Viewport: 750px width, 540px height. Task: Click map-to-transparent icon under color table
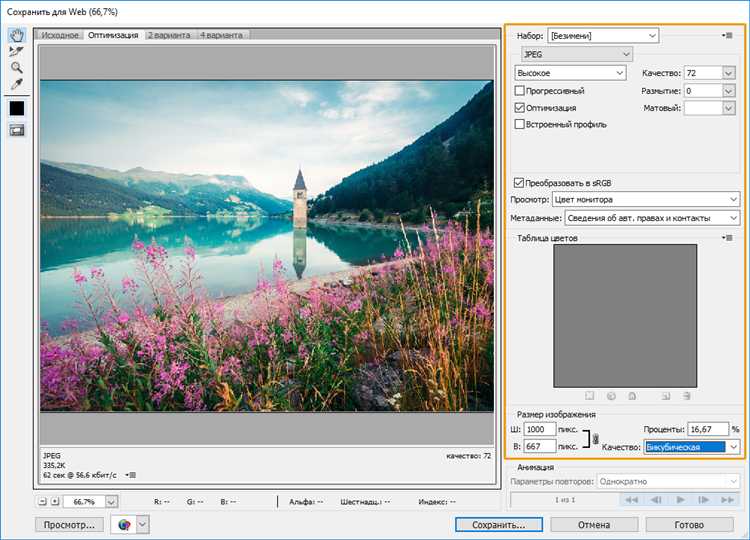point(589,396)
